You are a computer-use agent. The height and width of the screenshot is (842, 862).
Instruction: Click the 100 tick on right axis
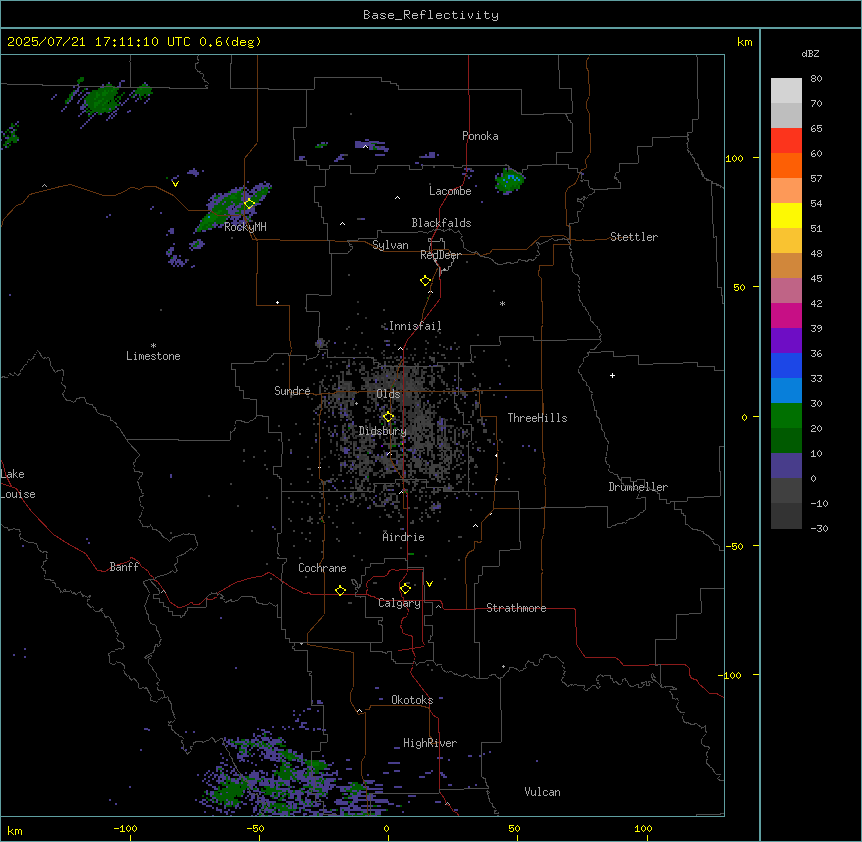[734, 158]
